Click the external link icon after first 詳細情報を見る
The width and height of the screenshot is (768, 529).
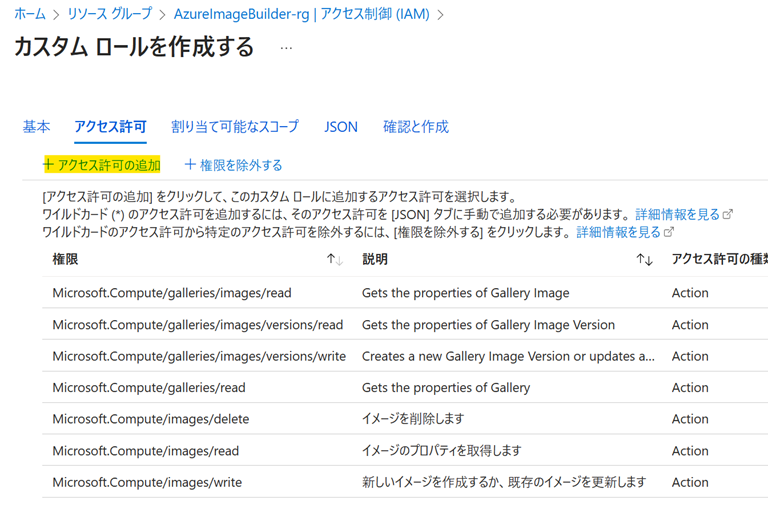click(x=728, y=214)
